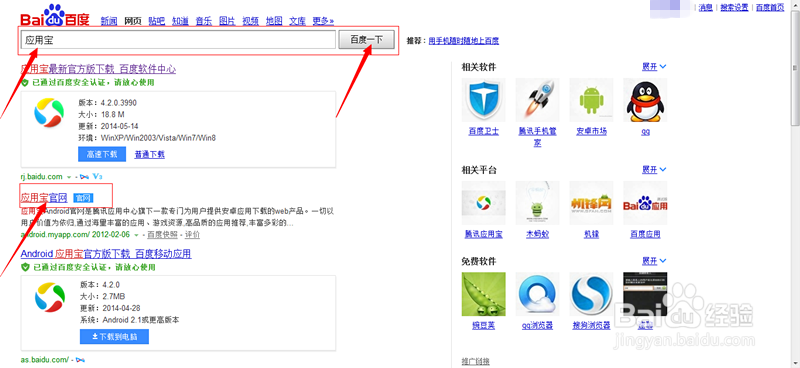Open the 百度卫士 shield icon
This screenshot has height=368, width=800.
coord(484,100)
